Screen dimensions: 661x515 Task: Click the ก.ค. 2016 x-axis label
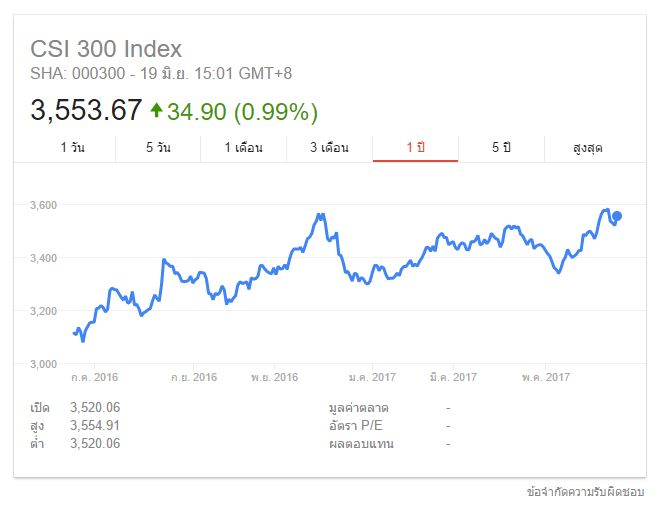[x=94, y=377]
